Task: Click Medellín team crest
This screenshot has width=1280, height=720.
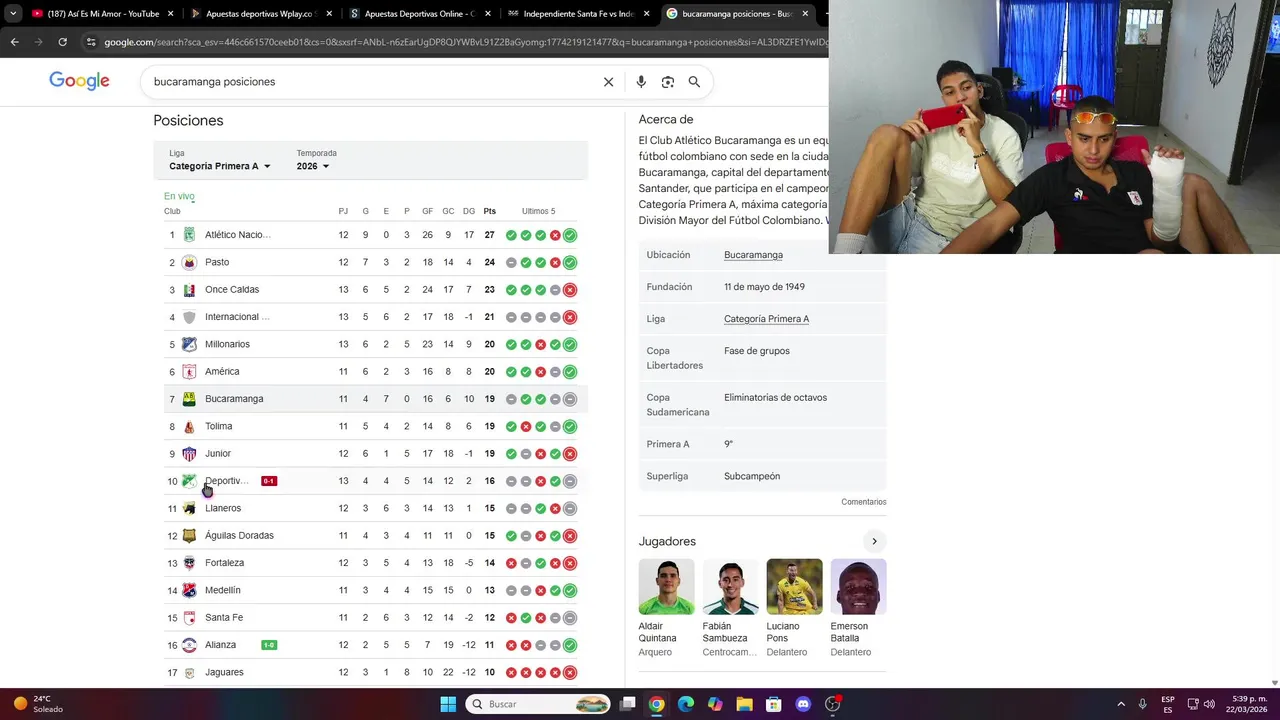Action: coord(189,590)
